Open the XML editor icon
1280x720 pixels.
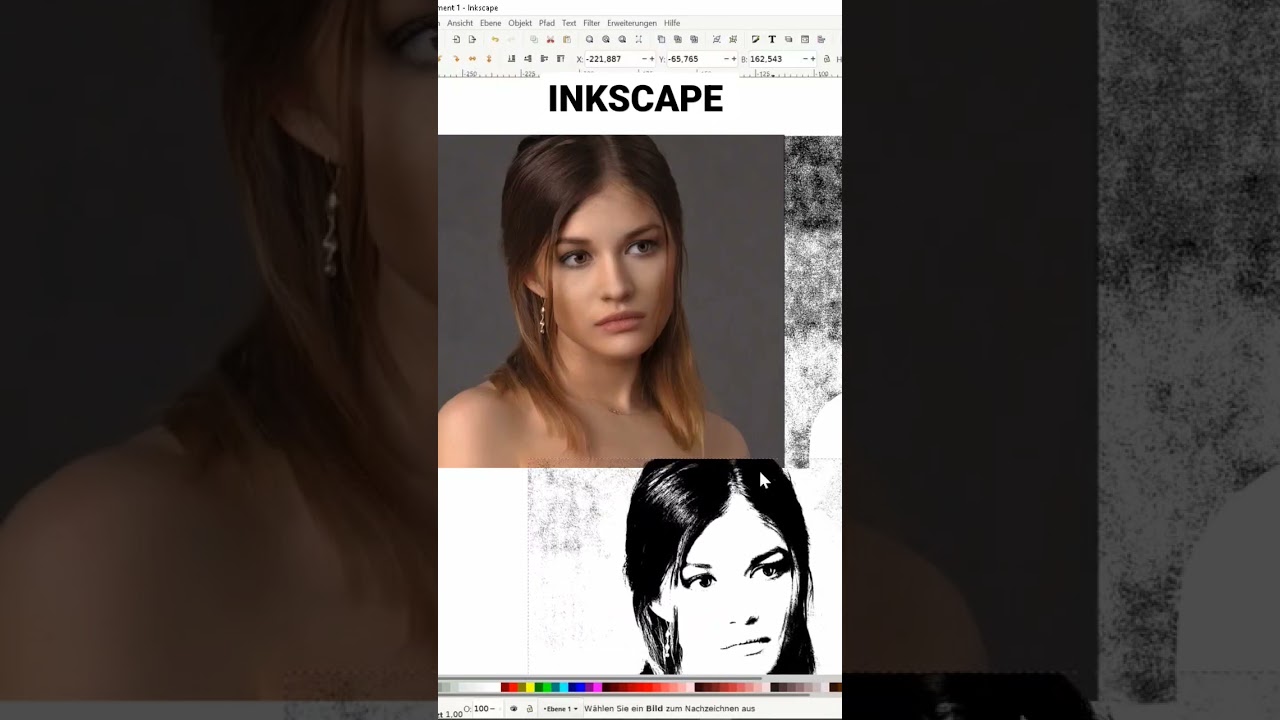click(805, 40)
